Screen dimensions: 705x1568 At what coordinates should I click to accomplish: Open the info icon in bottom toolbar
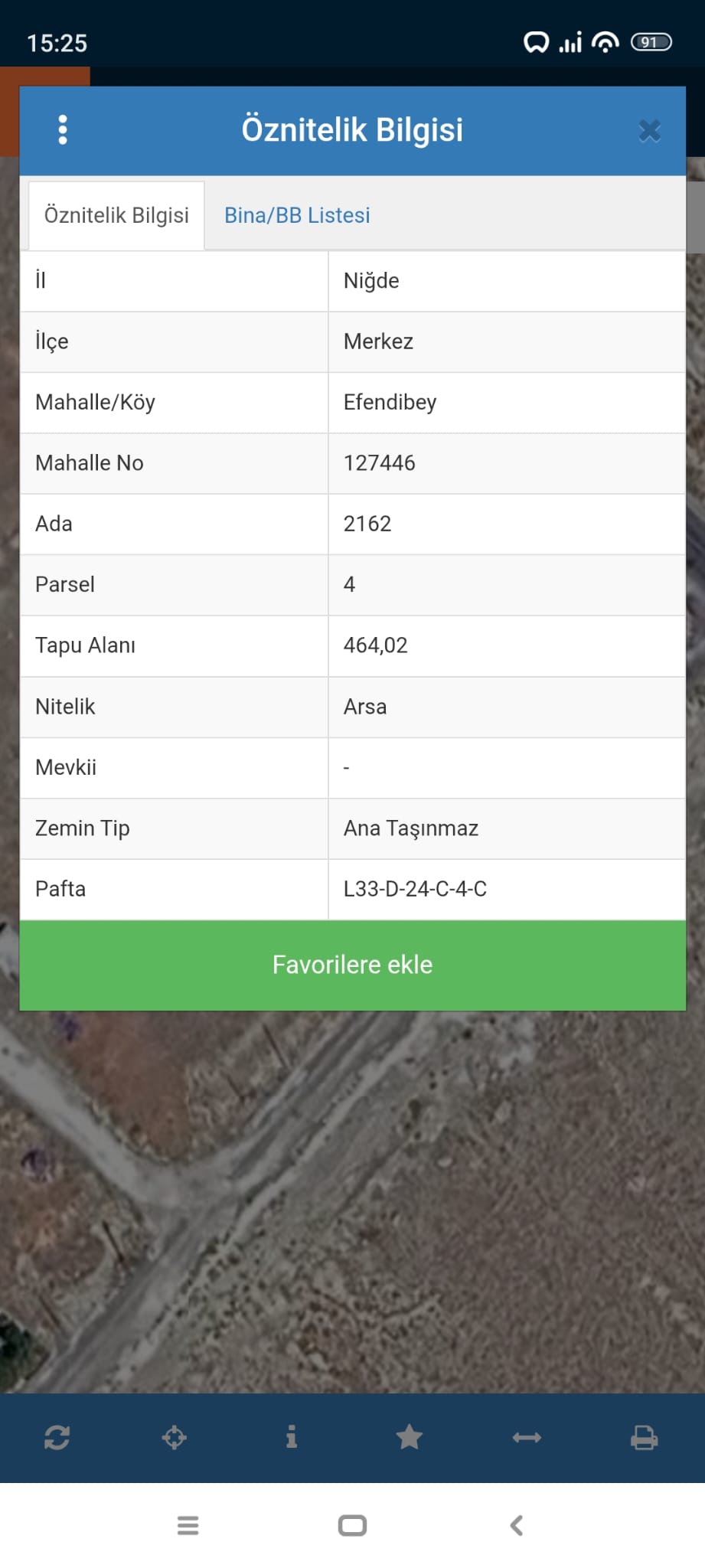pyautogui.click(x=292, y=1437)
